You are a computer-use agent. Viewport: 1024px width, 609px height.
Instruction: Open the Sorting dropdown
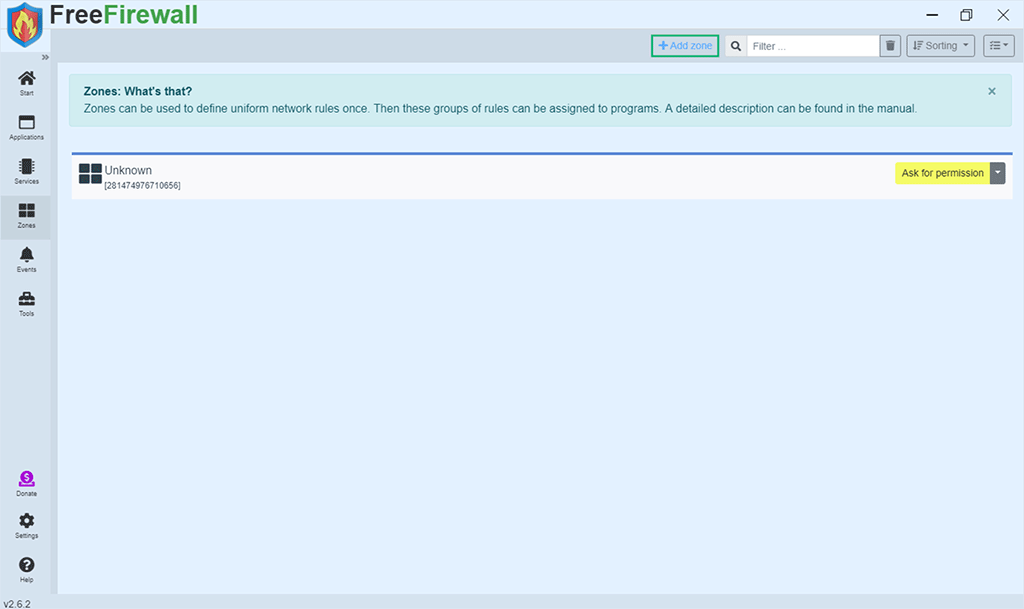pyautogui.click(x=941, y=46)
